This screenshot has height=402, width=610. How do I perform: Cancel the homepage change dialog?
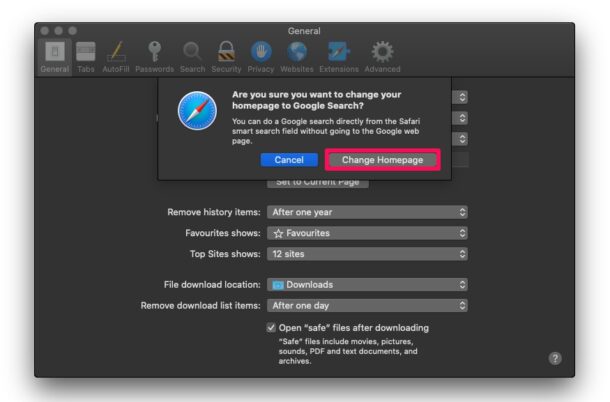tap(289, 160)
